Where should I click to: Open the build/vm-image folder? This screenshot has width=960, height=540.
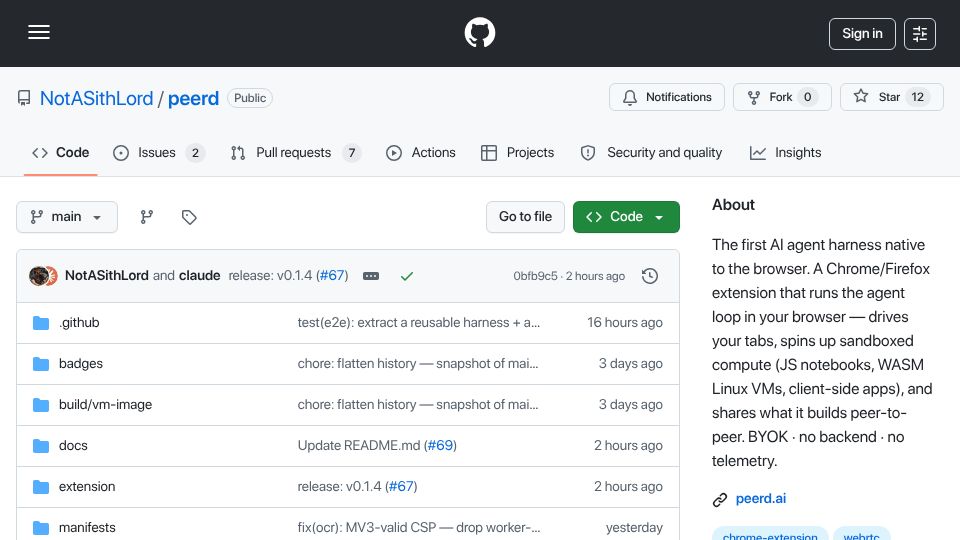click(x=105, y=405)
